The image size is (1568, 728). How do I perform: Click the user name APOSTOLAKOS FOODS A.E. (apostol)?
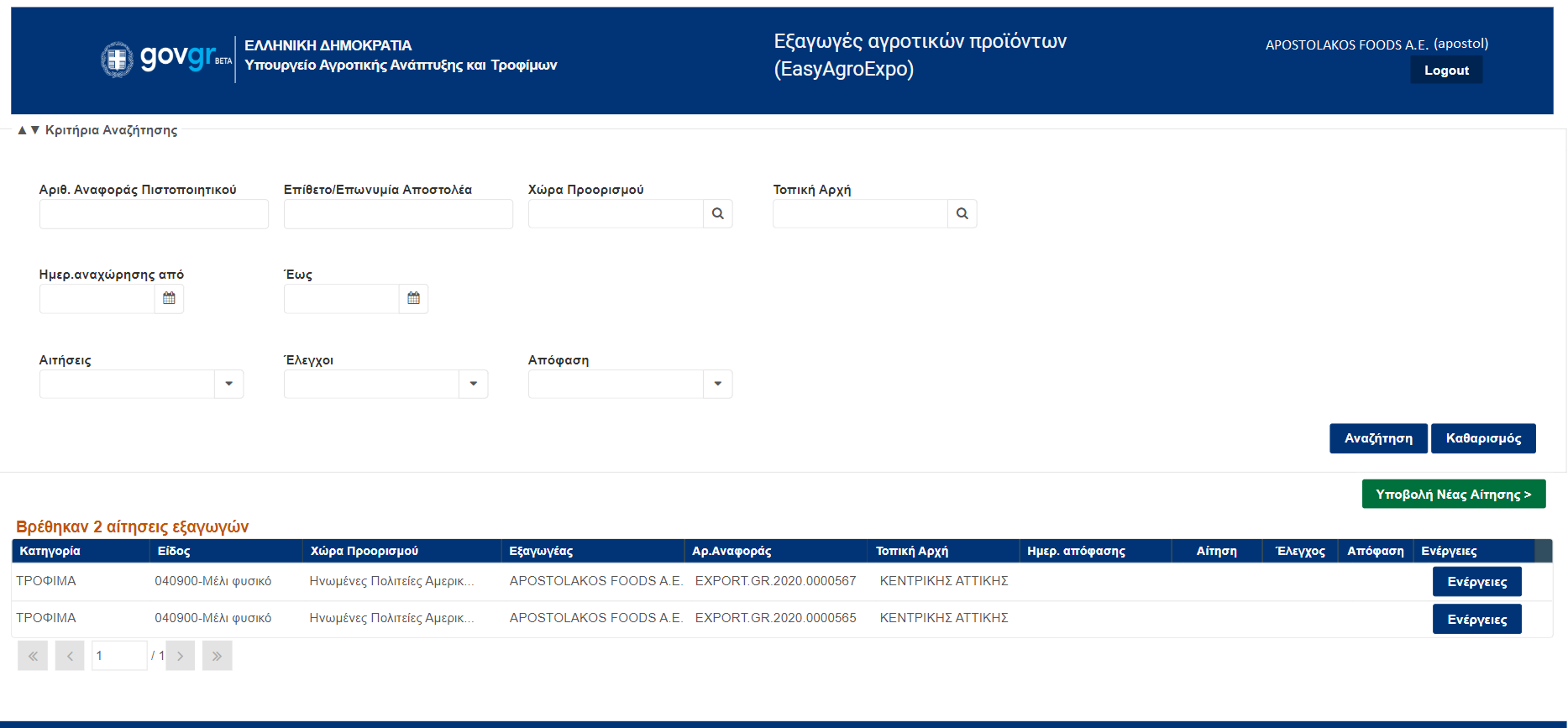pyautogui.click(x=1377, y=45)
